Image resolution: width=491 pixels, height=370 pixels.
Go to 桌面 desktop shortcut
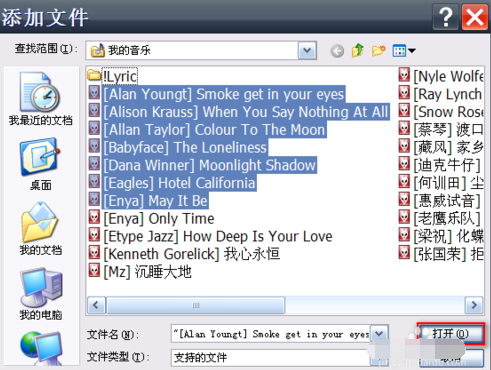point(41,164)
